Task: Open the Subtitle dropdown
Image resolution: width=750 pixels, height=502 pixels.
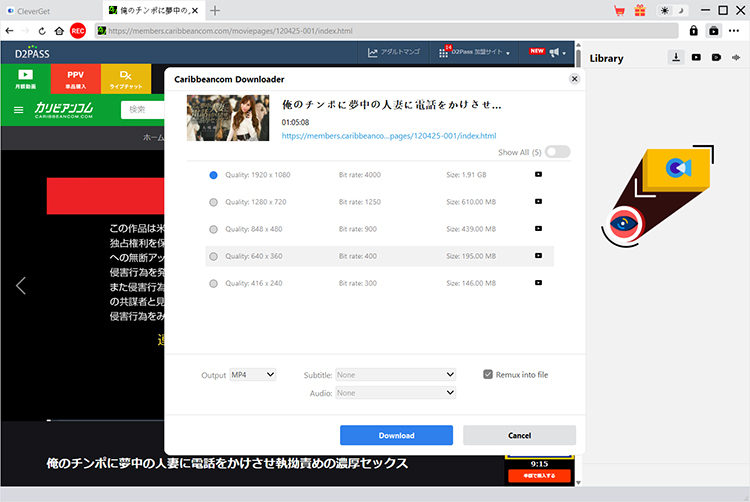Action: point(396,375)
